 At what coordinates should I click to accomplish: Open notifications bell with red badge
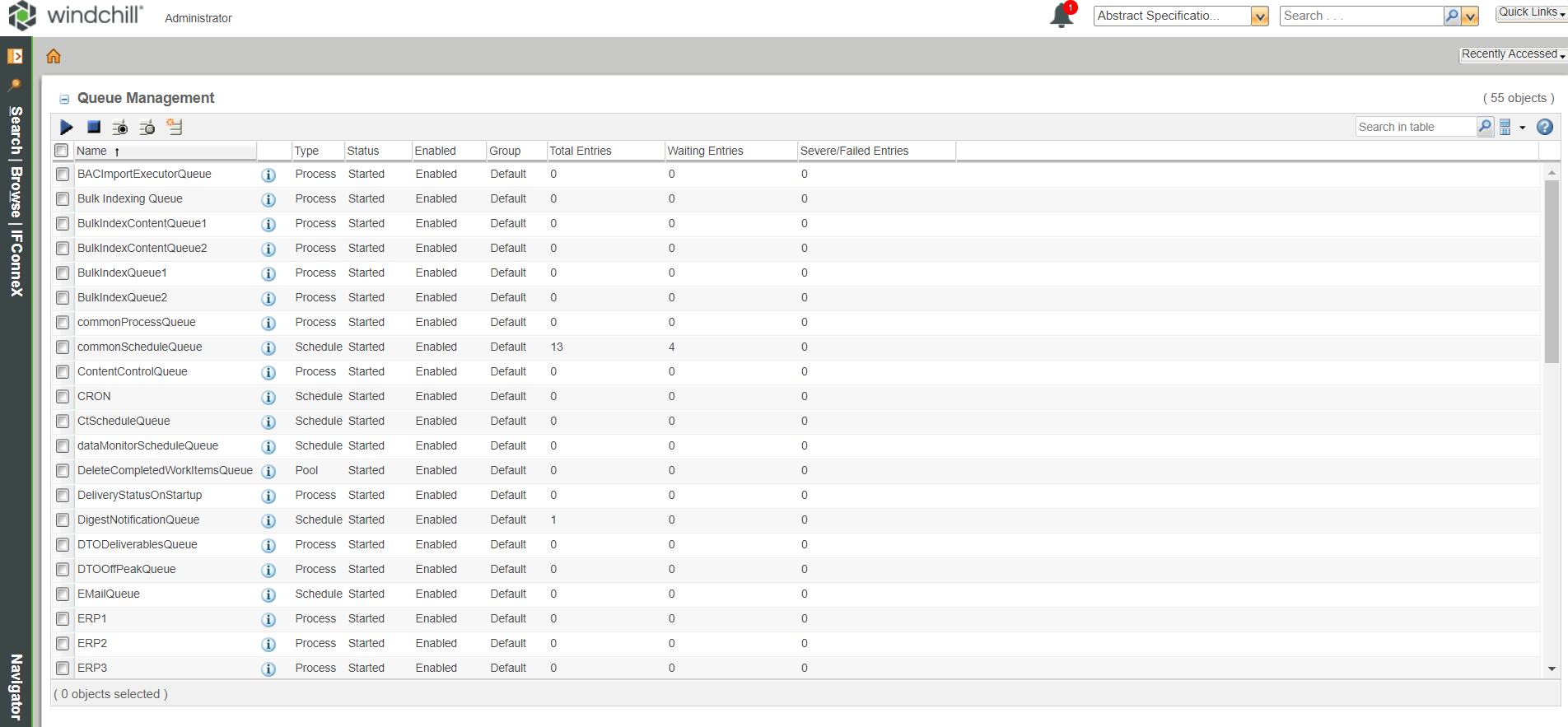(1062, 16)
